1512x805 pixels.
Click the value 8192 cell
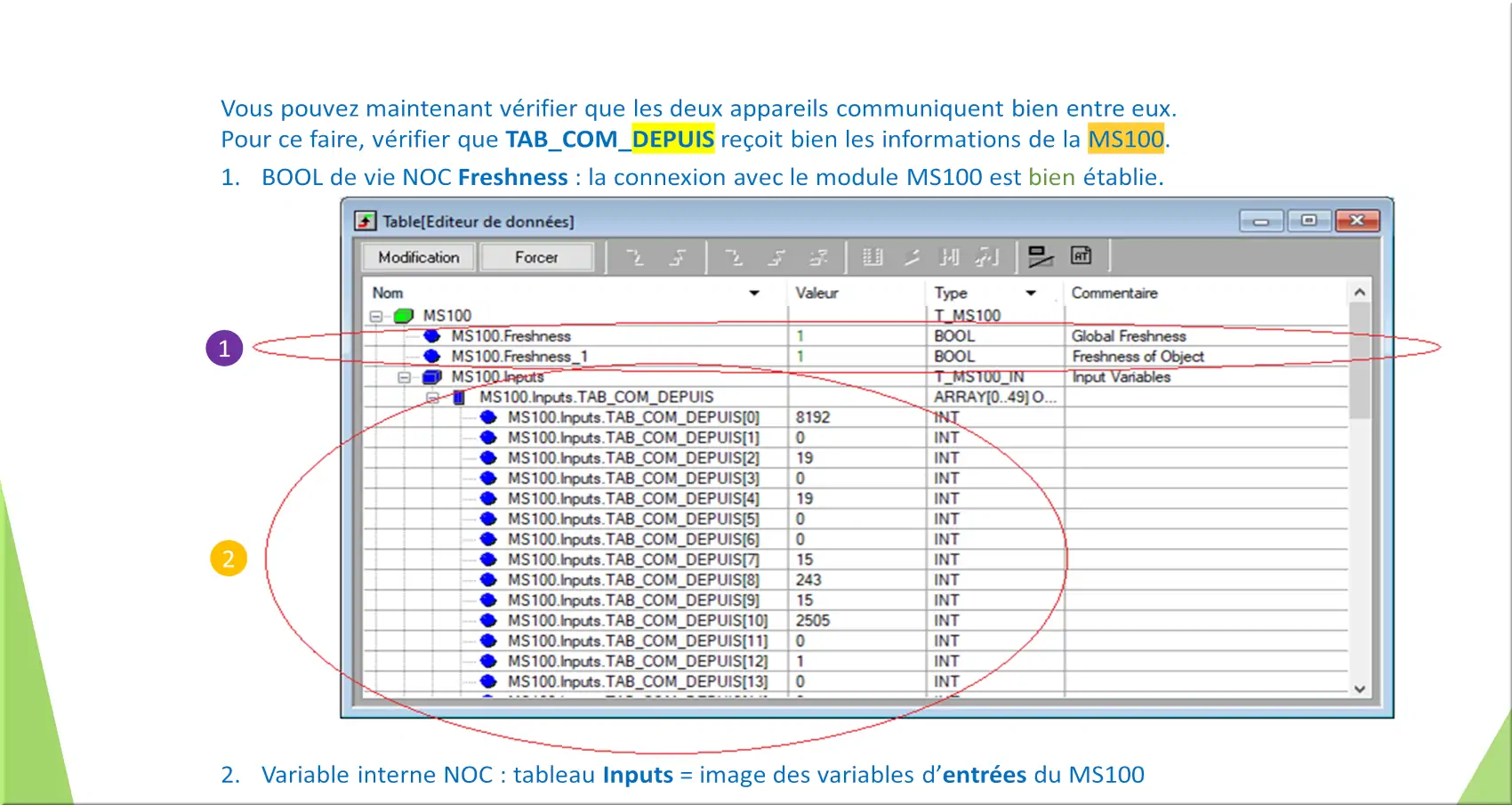857,417
